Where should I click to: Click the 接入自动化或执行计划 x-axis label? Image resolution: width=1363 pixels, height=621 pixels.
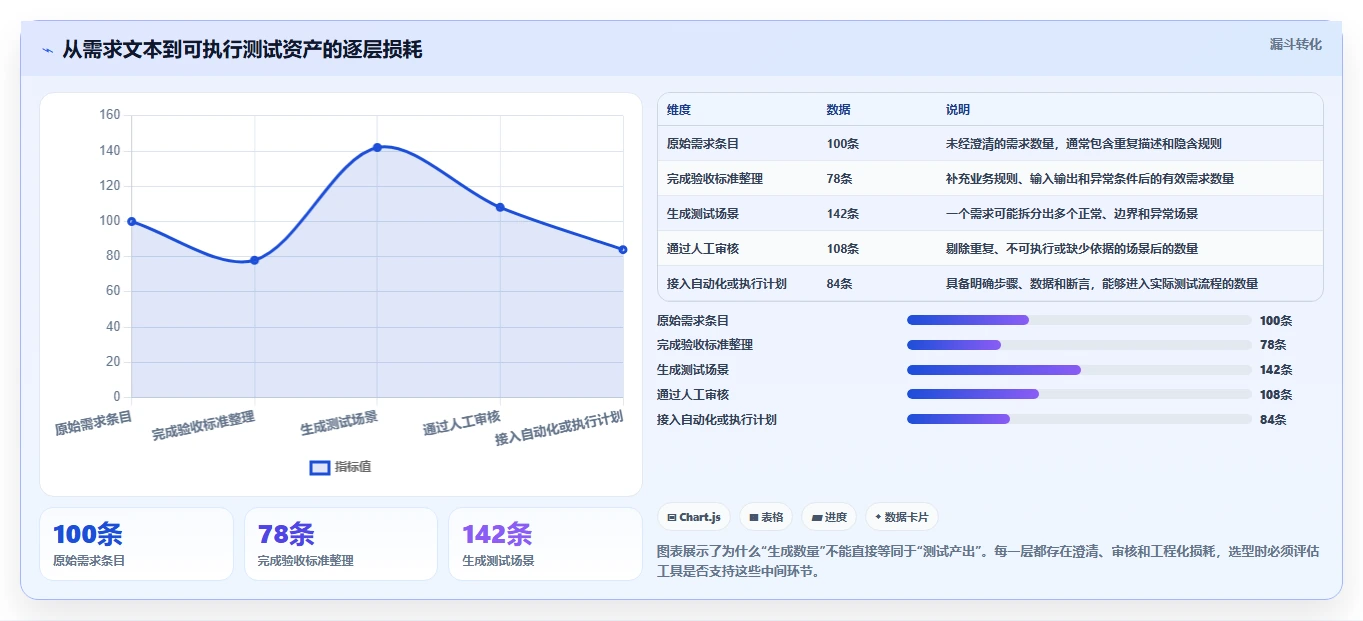point(559,427)
